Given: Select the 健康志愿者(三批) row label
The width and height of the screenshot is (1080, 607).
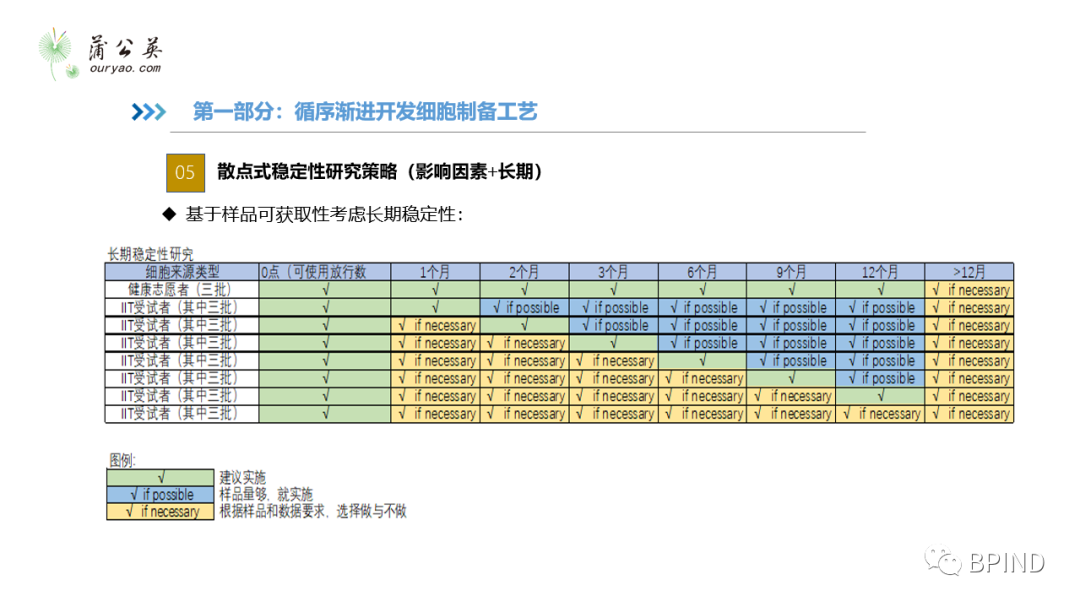Looking at the screenshot, I should 182,289.
